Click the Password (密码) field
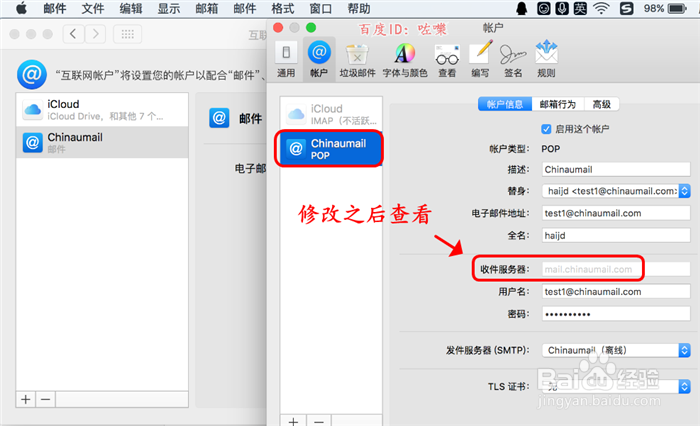 pos(616,314)
